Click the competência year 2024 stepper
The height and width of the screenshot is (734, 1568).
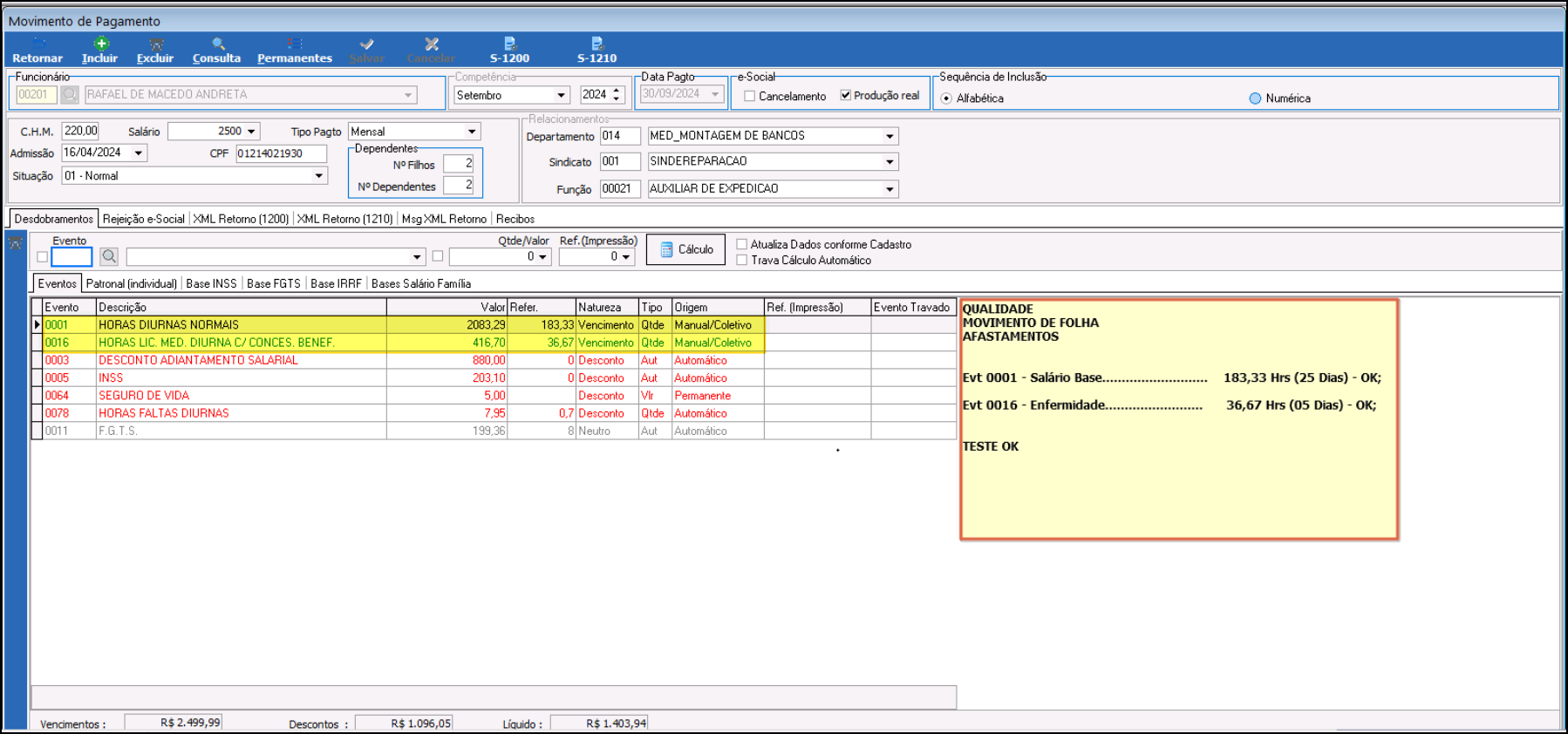(617, 94)
